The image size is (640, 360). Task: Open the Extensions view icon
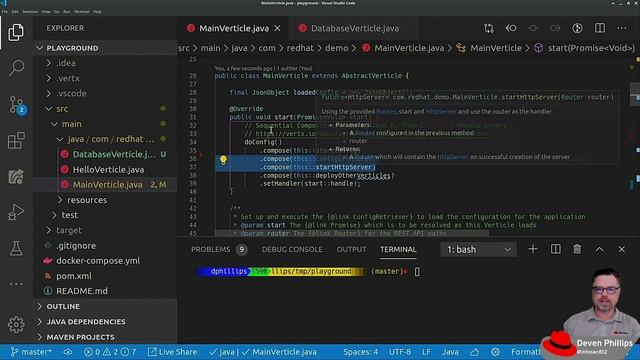(16, 141)
